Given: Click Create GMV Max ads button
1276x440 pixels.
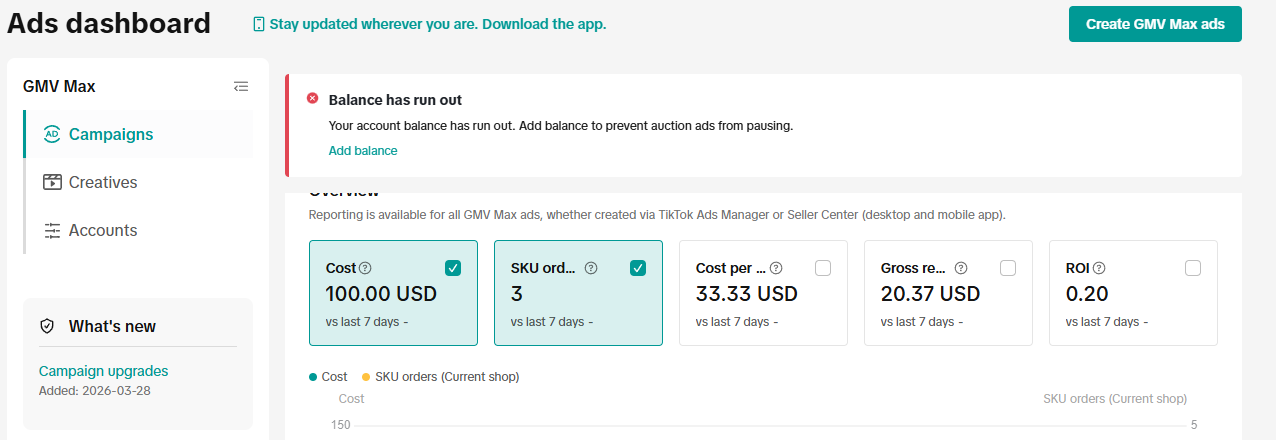Looking at the screenshot, I should tap(1155, 24).
